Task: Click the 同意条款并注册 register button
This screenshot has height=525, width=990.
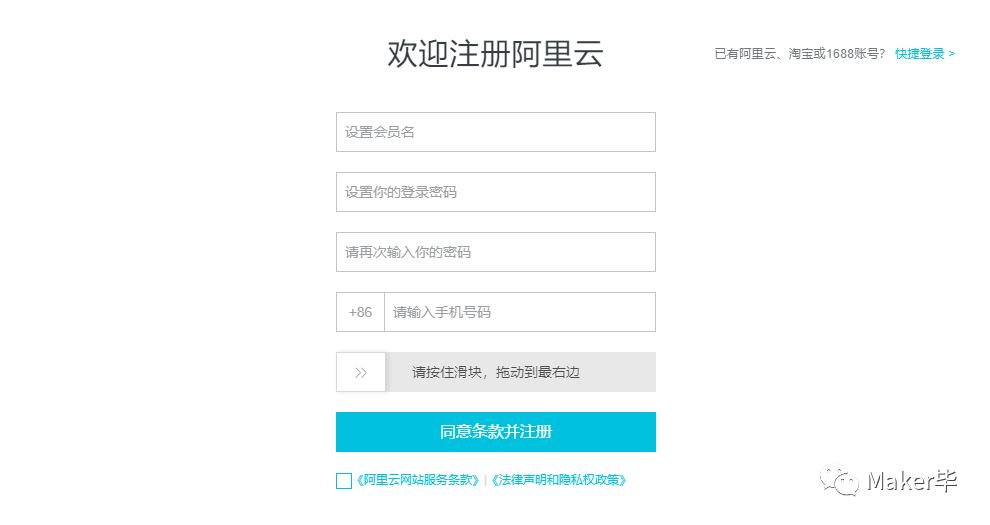Action: click(496, 432)
